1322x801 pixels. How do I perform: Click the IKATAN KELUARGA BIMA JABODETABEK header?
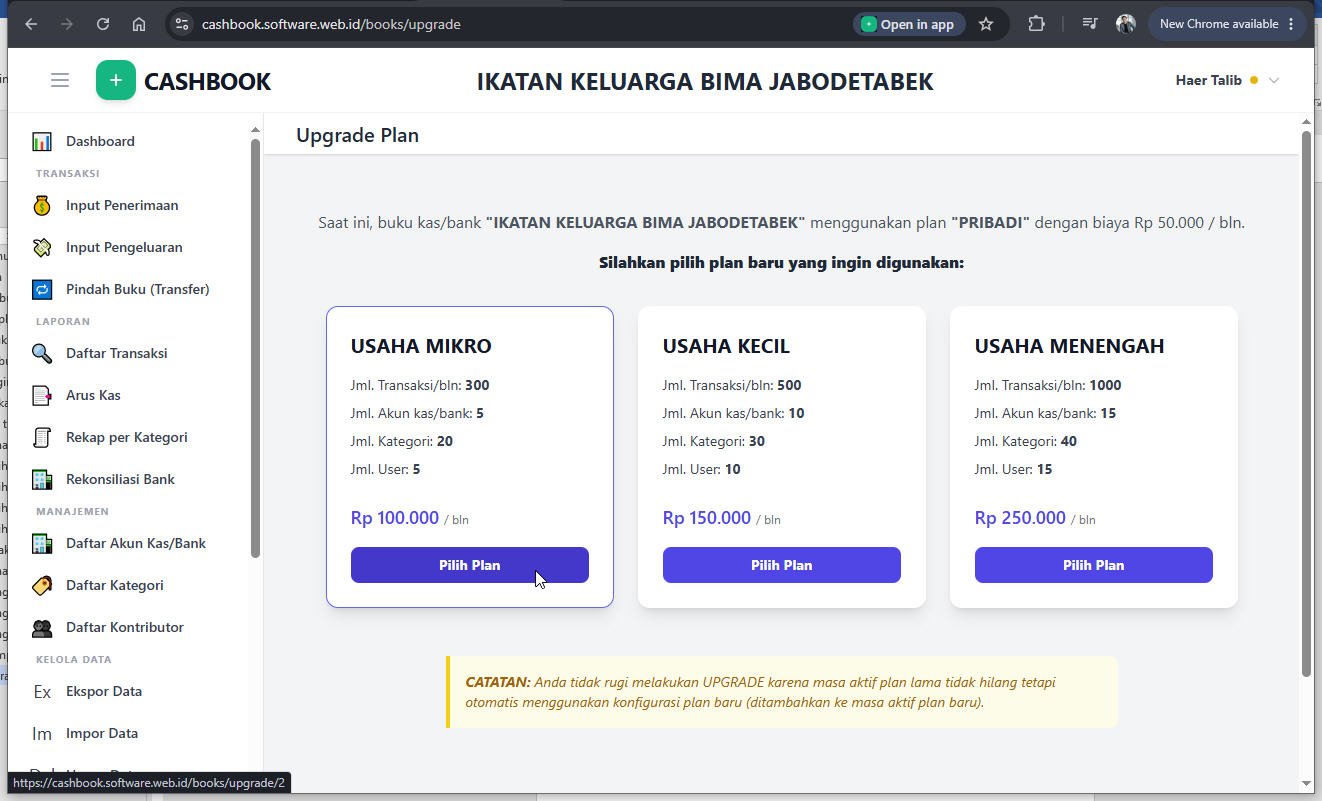(x=705, y=81)
